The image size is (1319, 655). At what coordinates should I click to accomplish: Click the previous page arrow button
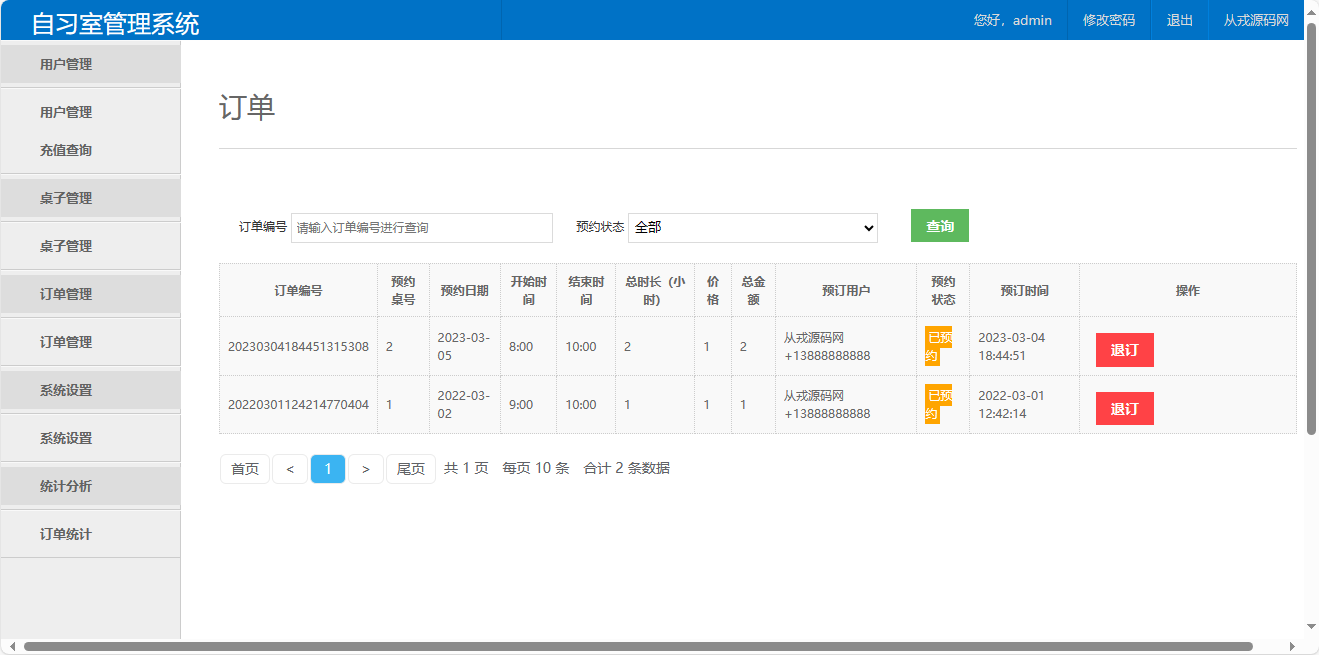point(290,469)
